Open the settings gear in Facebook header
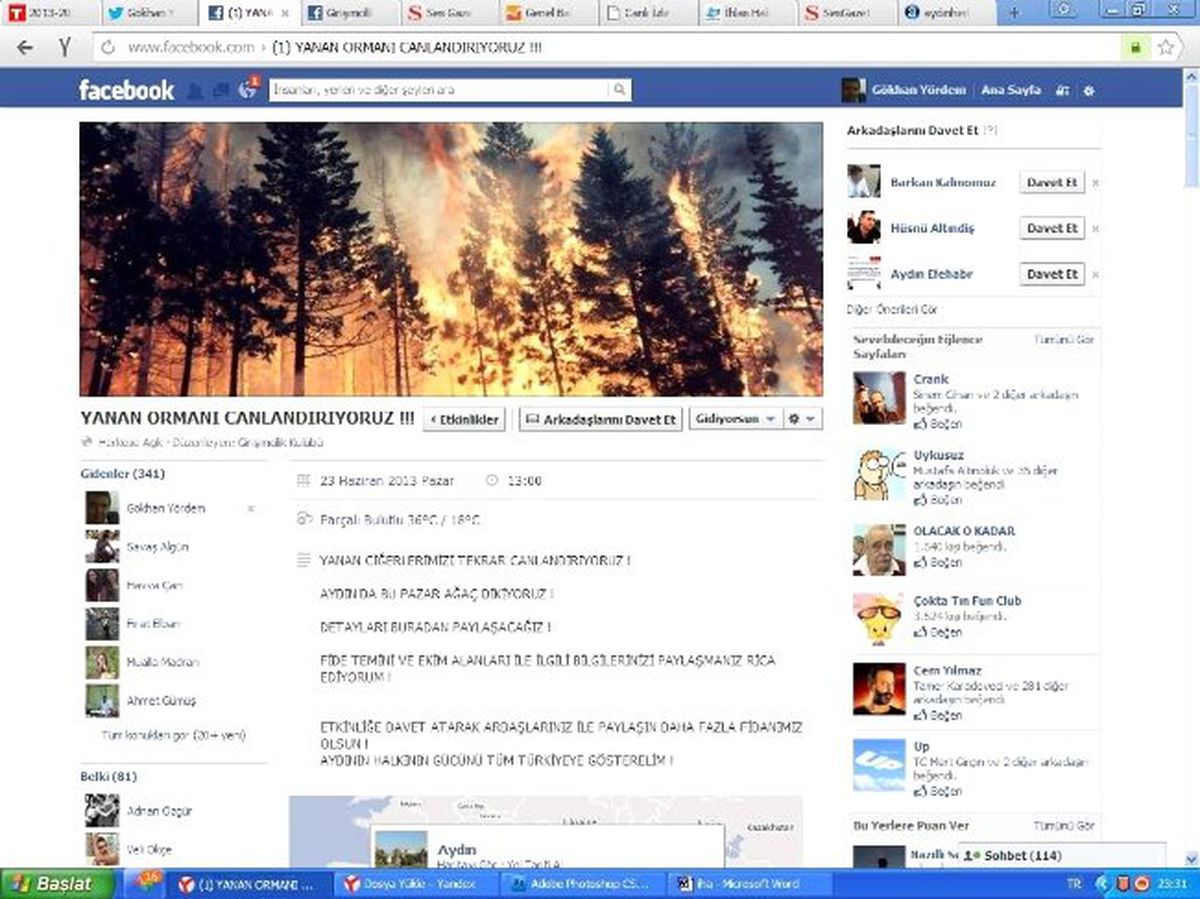The height and width of the screenshot is (899, 1200). pyautogui.click(x=1089, y=90)
